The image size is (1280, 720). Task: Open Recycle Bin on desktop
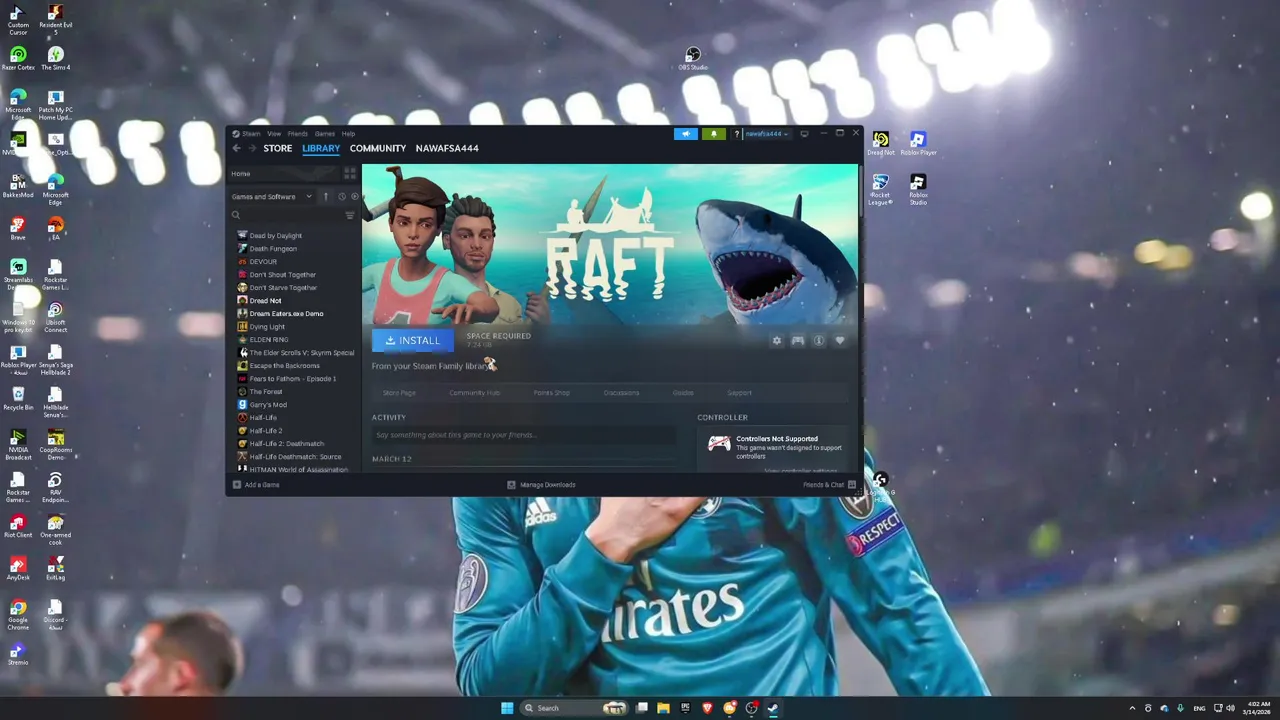(x=18, y=399)
